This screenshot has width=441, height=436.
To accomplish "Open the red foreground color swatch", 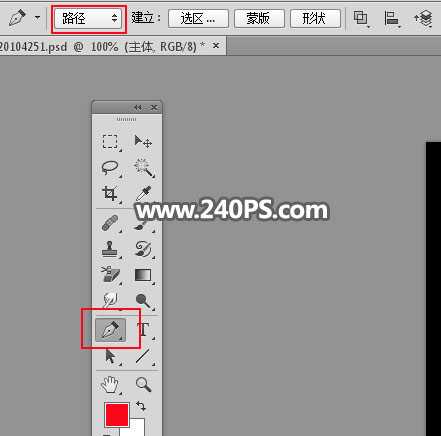I will [x=117, y=415].
